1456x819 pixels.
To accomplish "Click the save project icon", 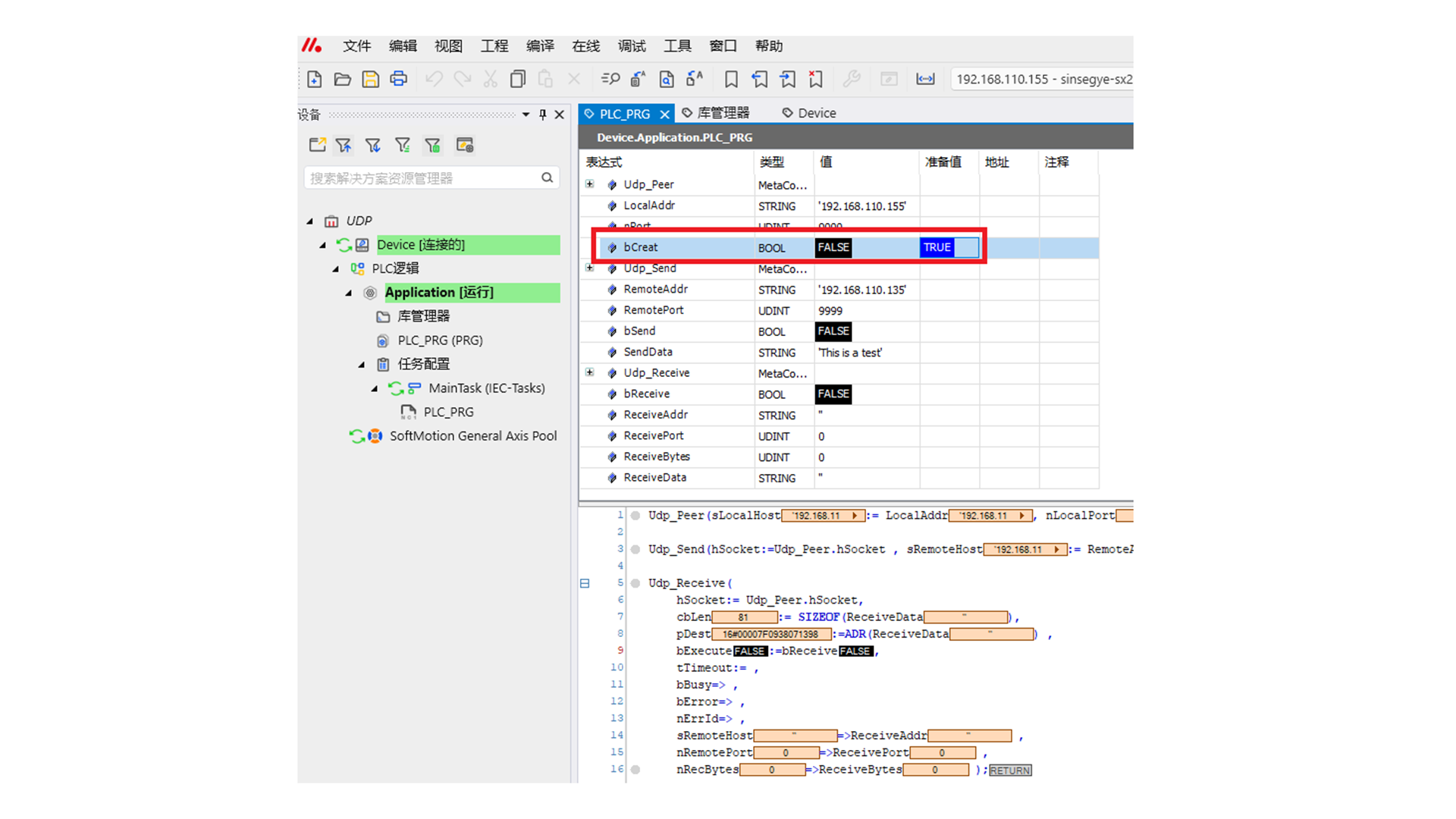I will tap(370, 79).
